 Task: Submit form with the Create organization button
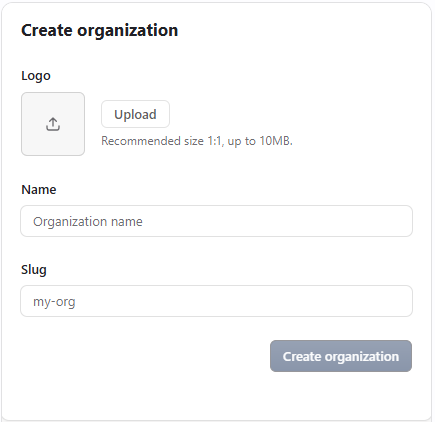341,356
